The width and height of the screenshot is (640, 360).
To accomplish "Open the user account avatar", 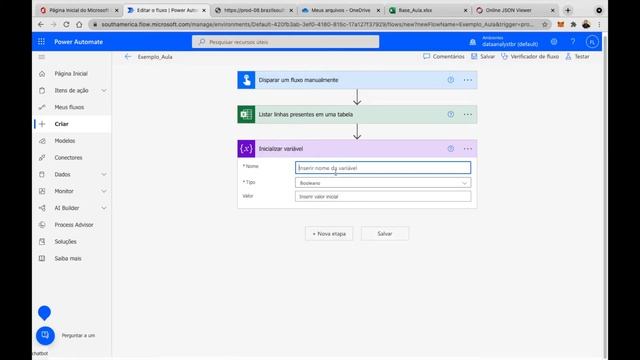I will coord(592,42).
